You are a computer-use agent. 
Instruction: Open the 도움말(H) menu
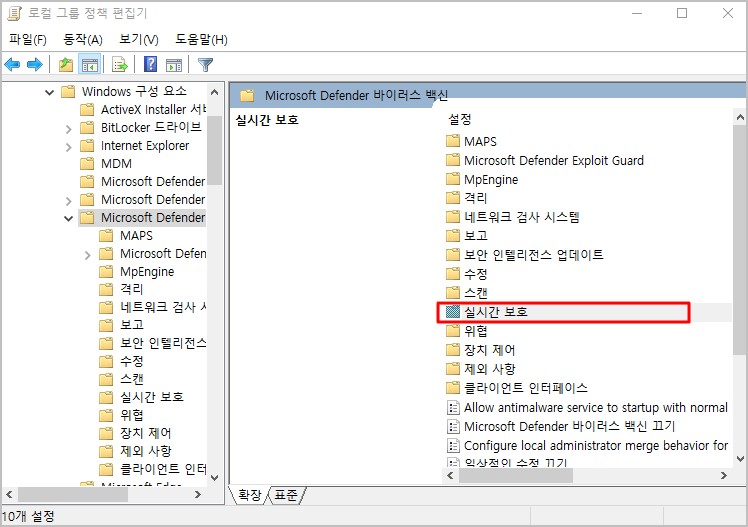click(201, 40)
